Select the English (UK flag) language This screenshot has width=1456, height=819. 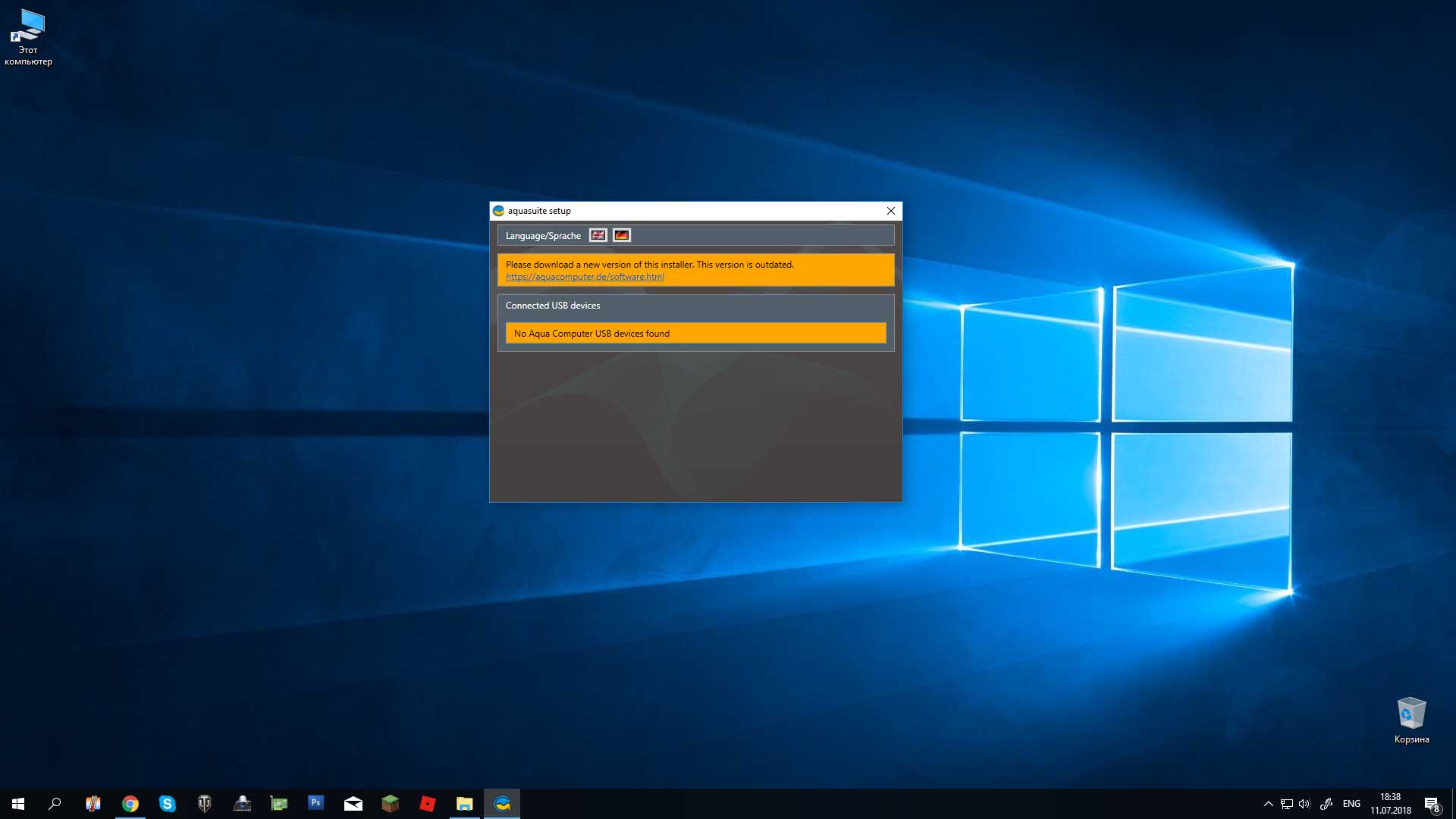point(598,235)
